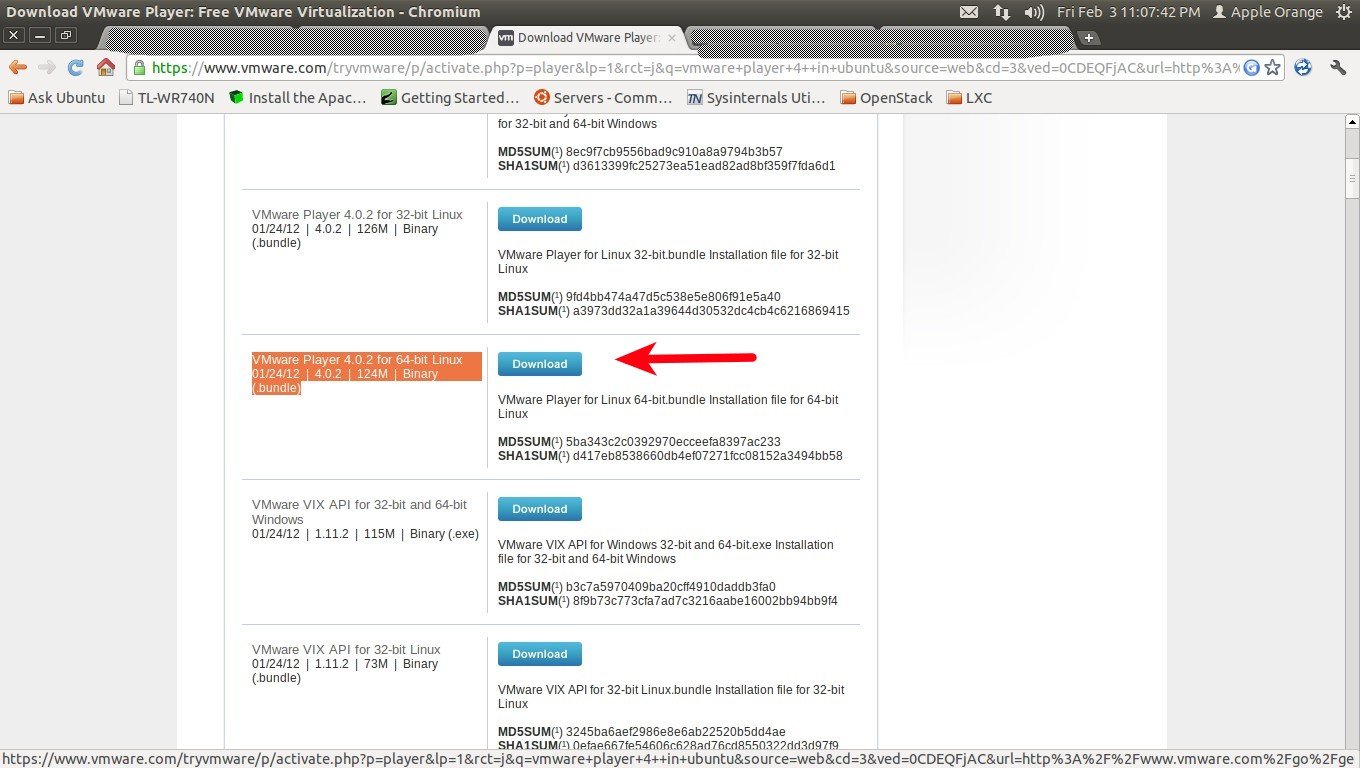Go back to the previous page
1360x768 pixels.
[18, 67]
